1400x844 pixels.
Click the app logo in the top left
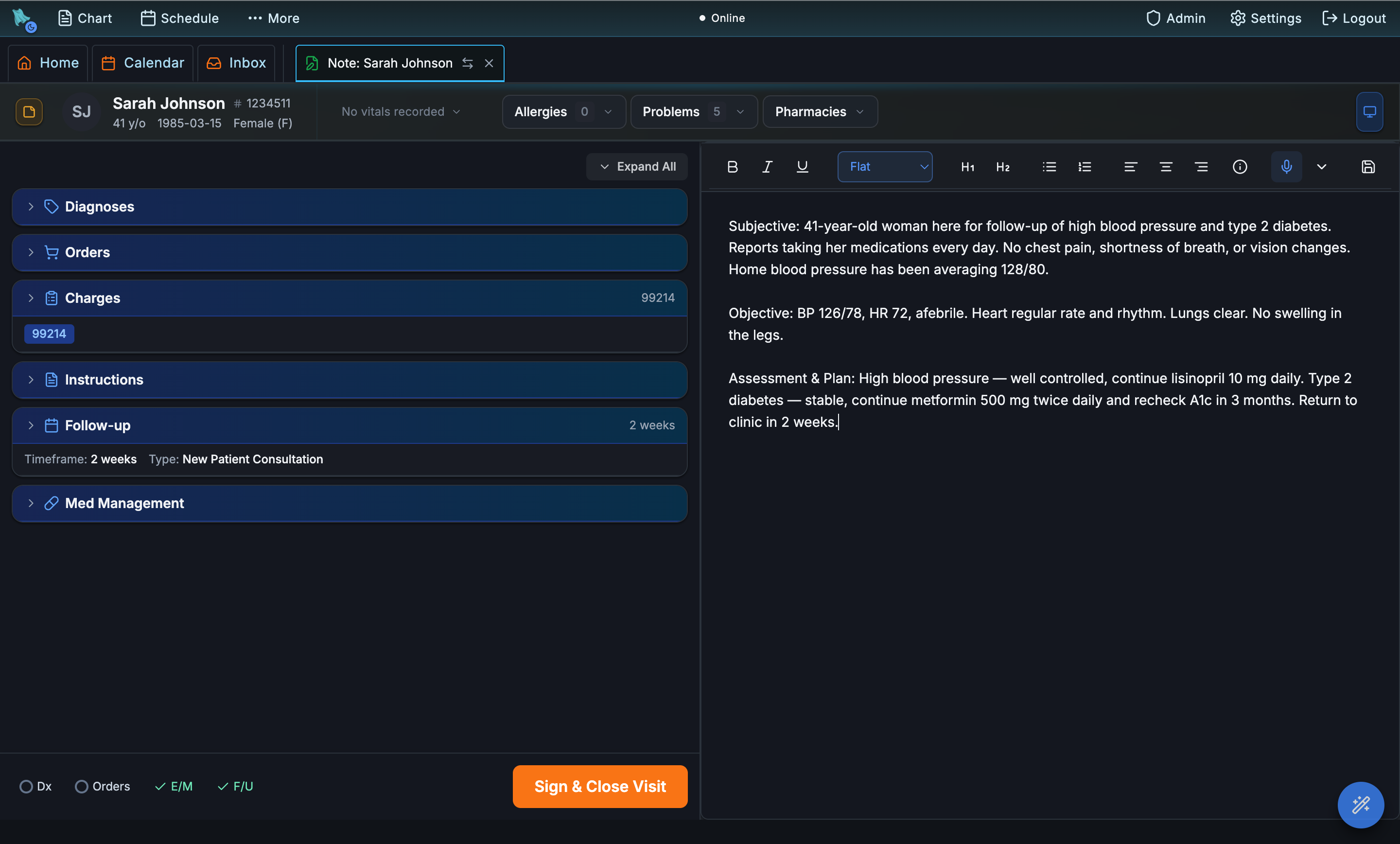click(x=24, y=19)
